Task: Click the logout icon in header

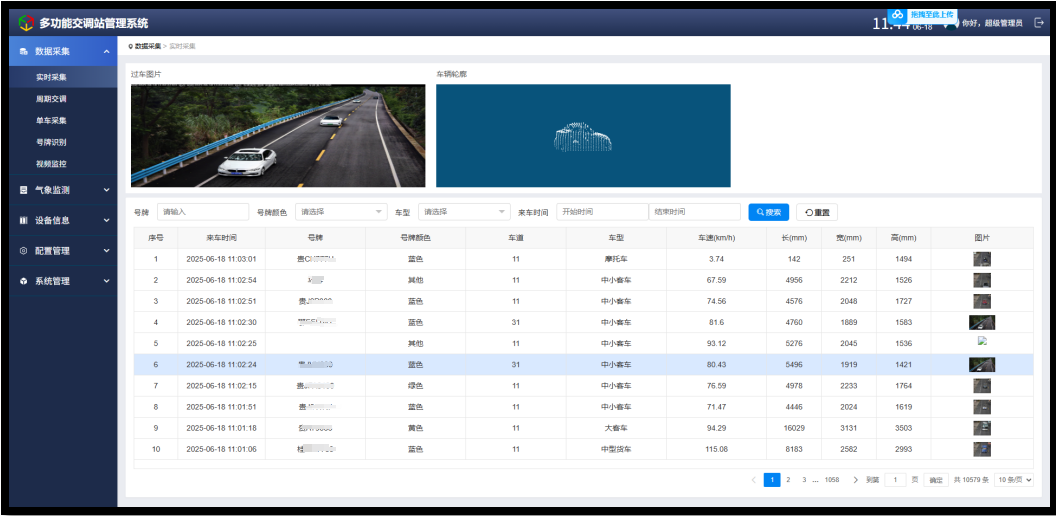Action: click(1037, 23)
